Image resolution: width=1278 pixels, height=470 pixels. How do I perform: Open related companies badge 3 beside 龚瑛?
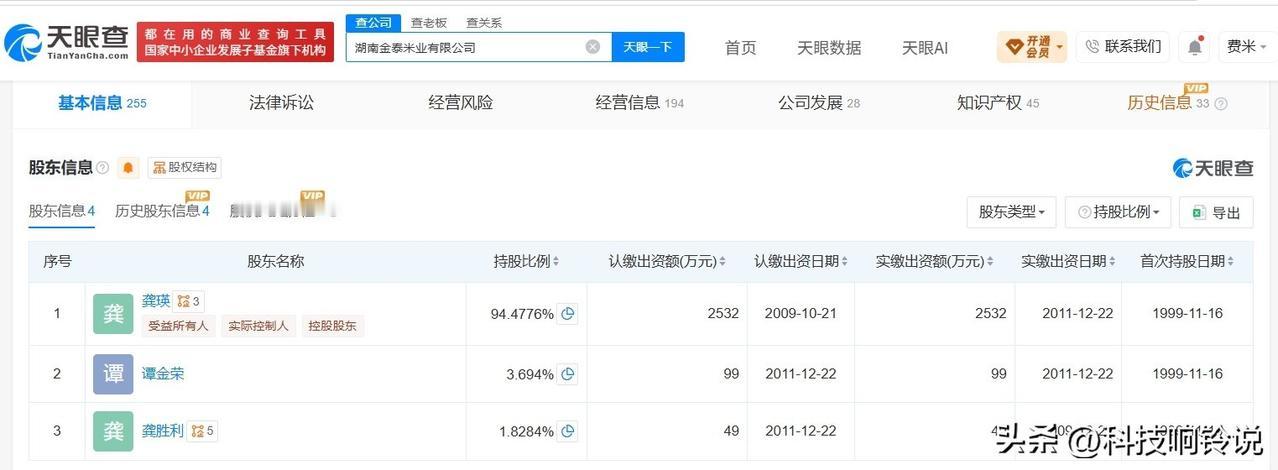(x=189, y=301)
